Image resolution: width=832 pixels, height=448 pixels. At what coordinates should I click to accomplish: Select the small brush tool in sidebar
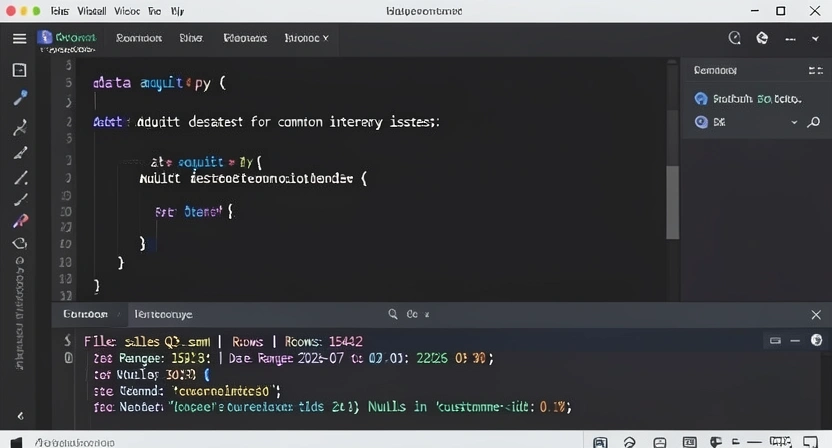[20, 200]
